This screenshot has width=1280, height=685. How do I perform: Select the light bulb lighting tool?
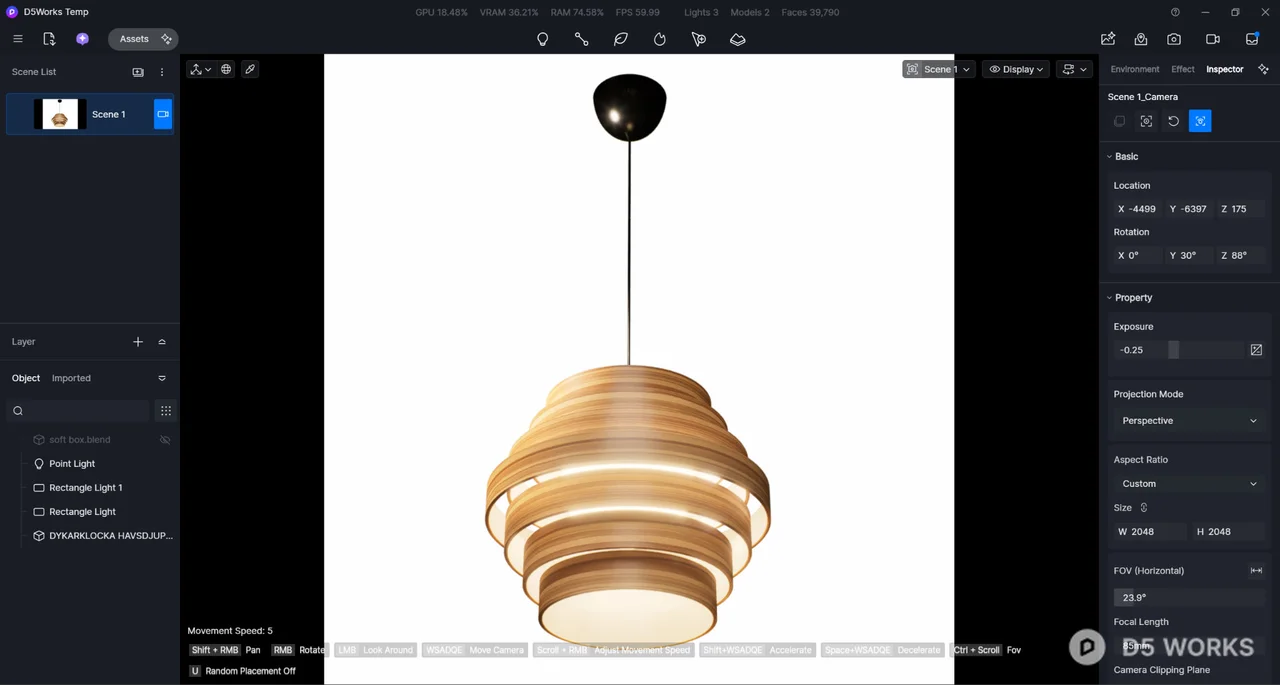point(542,39)
